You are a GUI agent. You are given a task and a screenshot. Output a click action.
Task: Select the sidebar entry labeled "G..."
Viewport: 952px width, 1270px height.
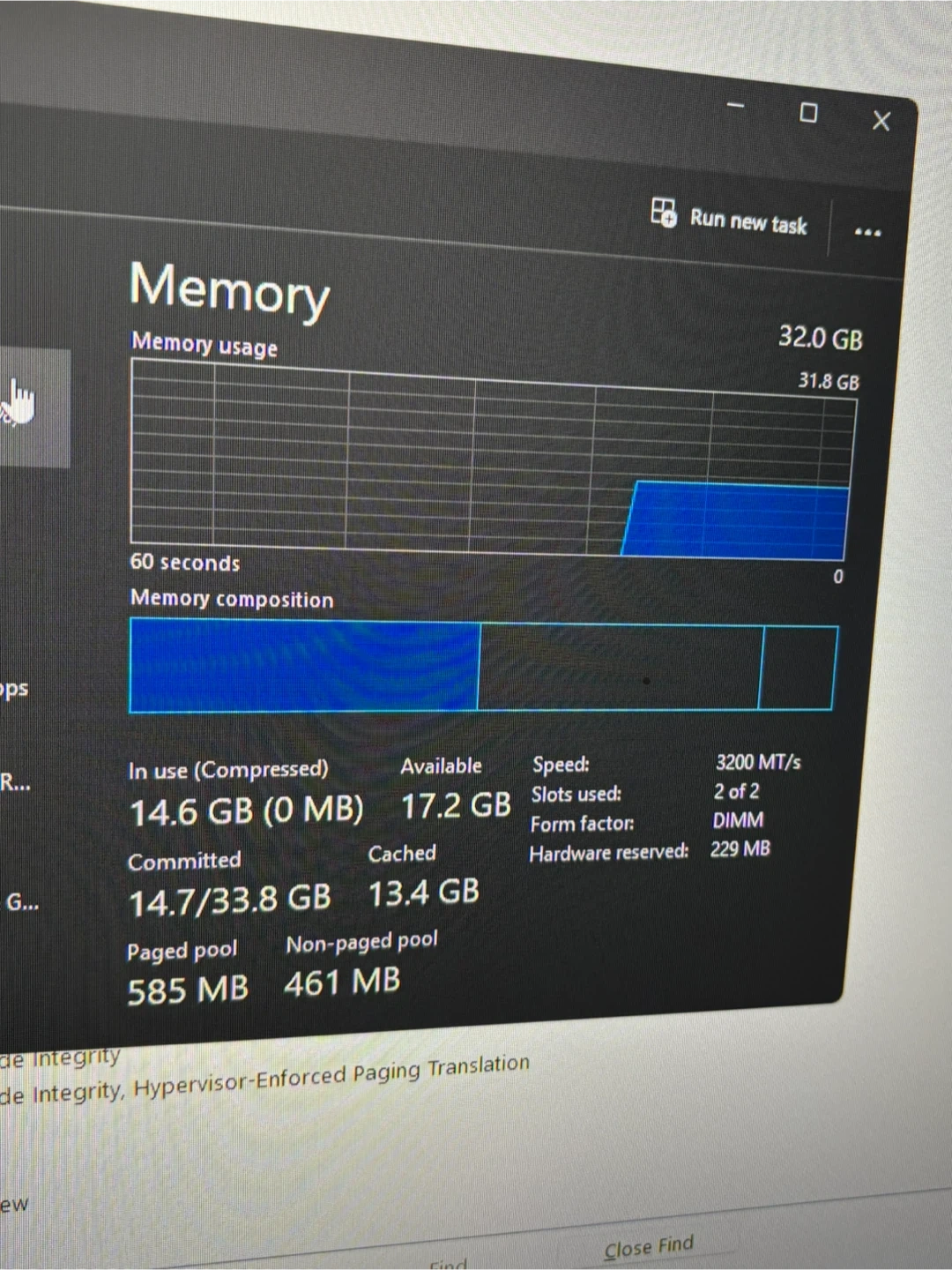coord(21,902)
